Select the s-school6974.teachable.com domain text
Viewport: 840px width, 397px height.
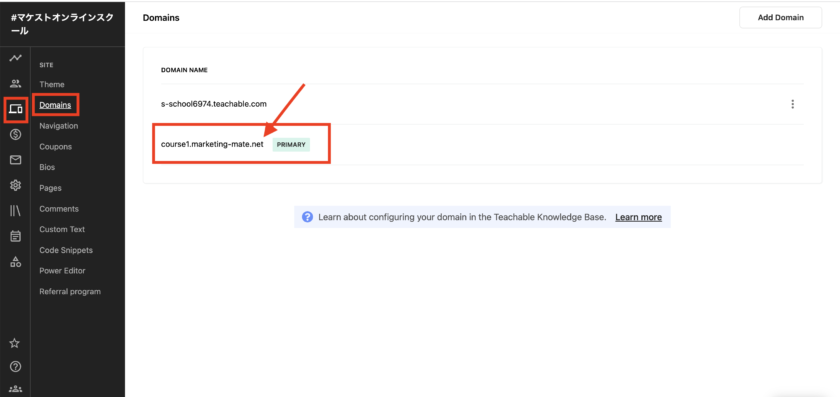(x=214, y=104)
